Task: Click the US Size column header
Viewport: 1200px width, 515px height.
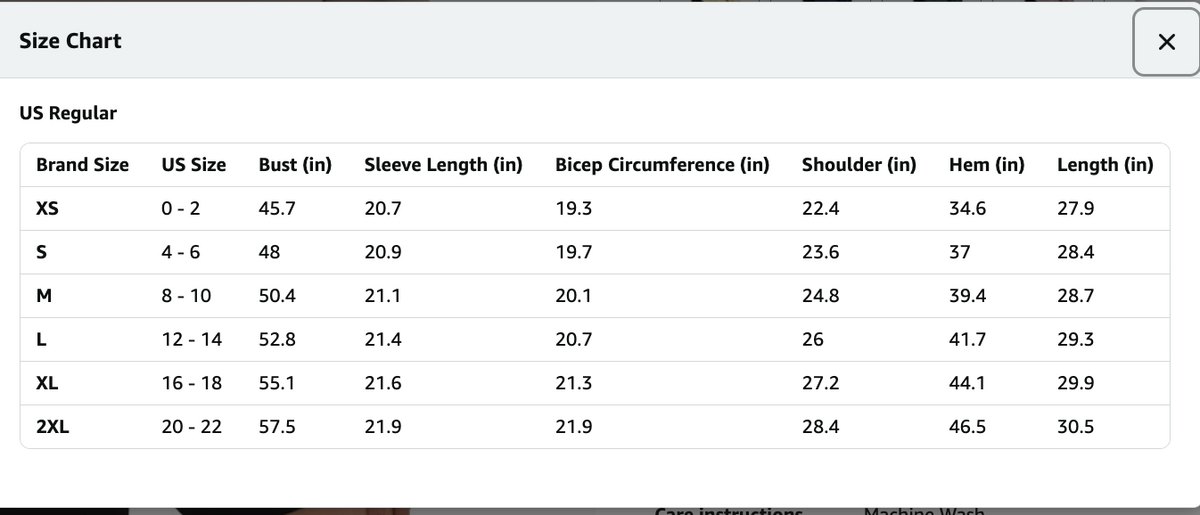Action: click(x=194, y=165)
